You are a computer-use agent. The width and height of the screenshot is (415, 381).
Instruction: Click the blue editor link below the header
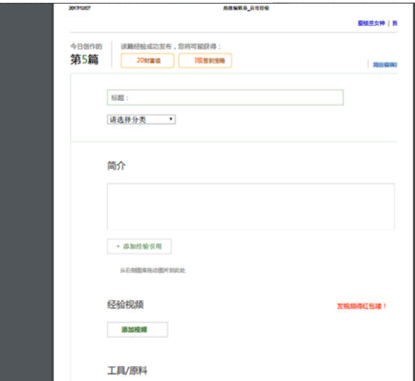click(385, 65)
